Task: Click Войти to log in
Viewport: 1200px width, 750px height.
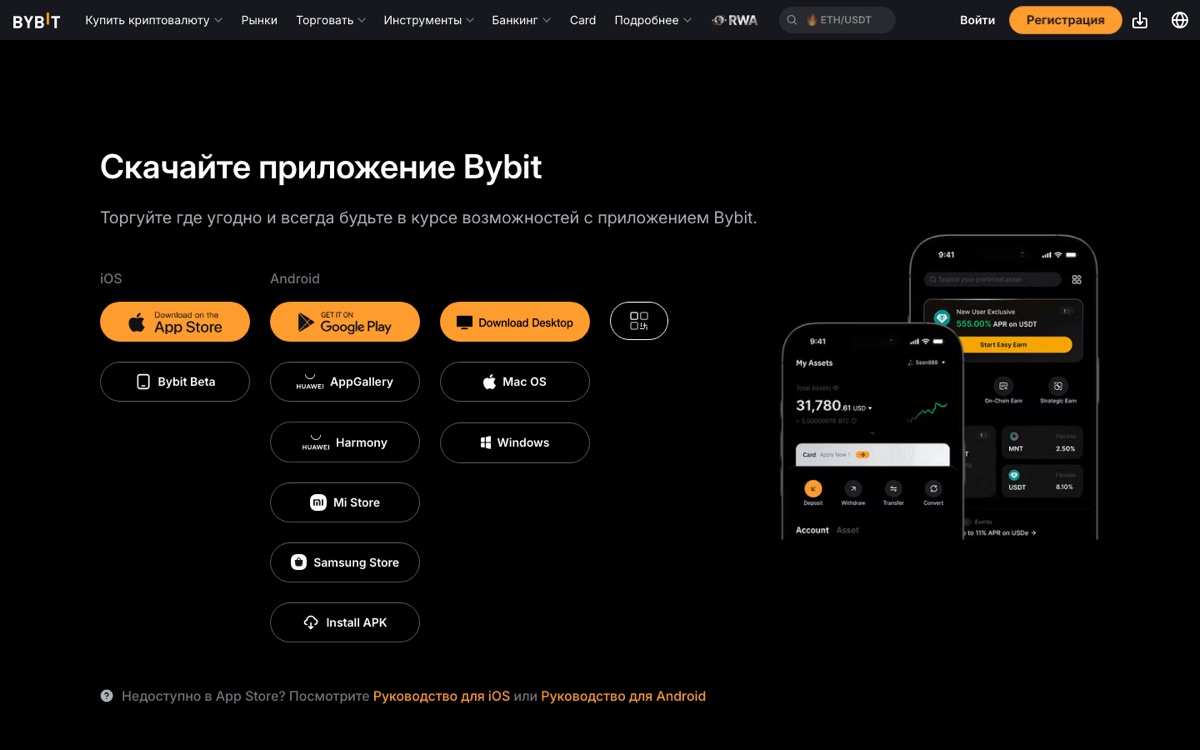Action: click(977, 20)
